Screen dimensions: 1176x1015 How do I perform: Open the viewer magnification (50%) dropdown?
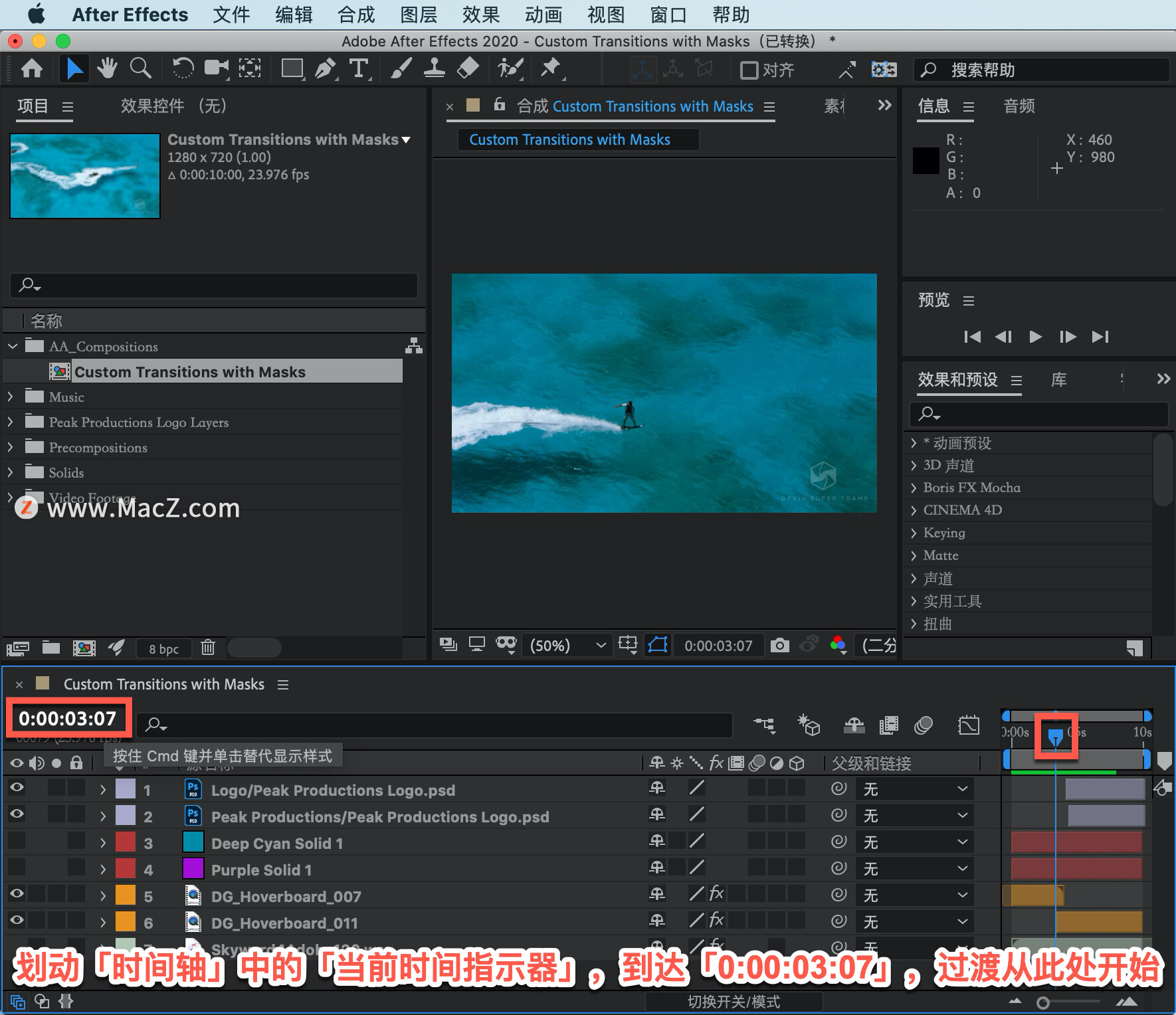[568, 645]
